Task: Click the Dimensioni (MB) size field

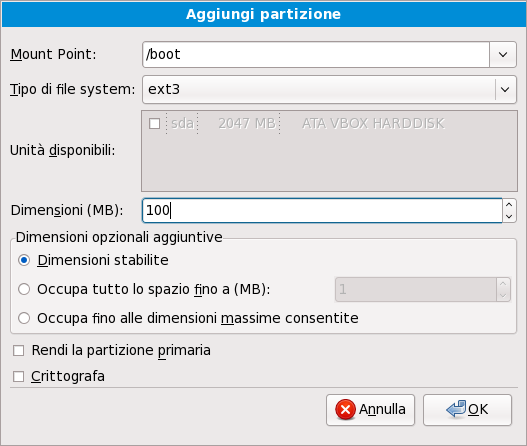Action: (x=322, y=210)
